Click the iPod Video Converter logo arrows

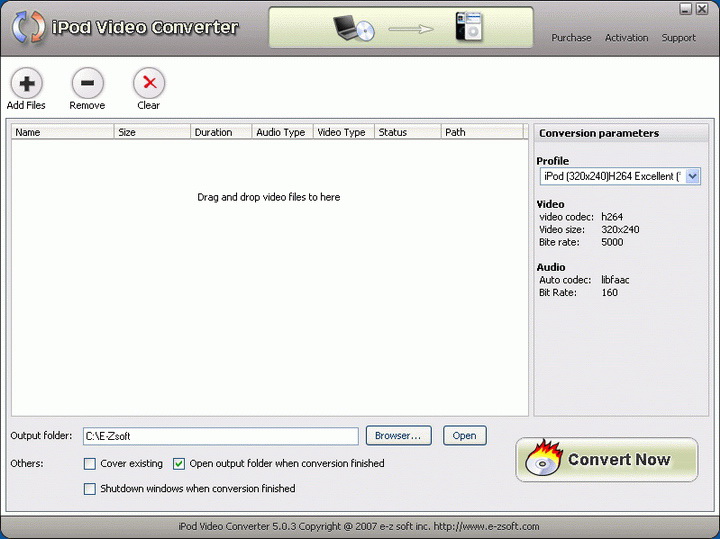click(28, 27)
